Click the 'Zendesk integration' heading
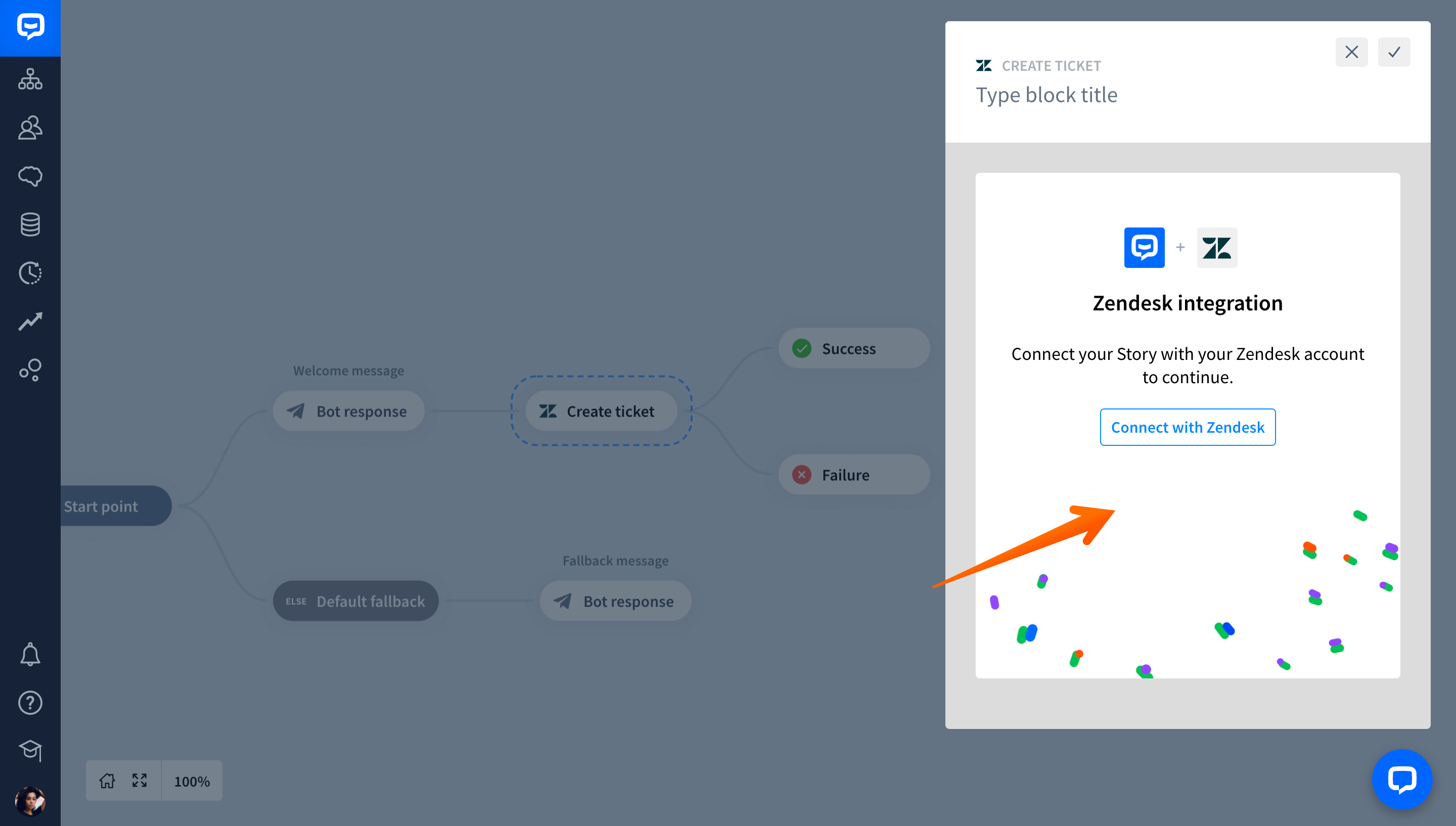 (1187, 303)
